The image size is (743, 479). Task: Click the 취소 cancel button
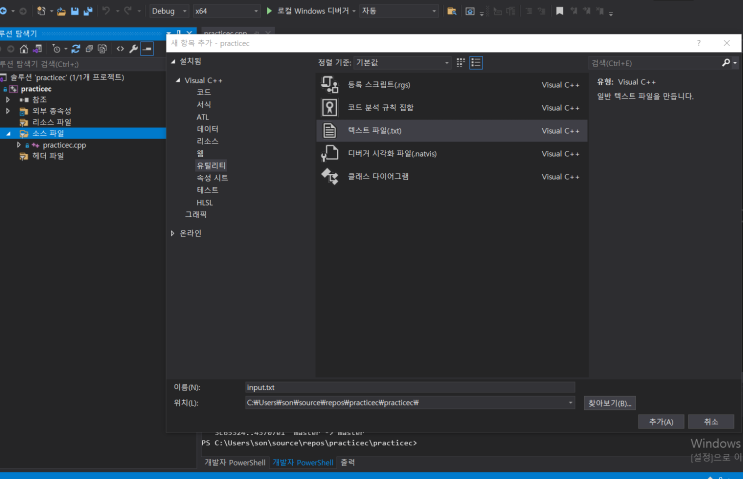coord(711,422)
